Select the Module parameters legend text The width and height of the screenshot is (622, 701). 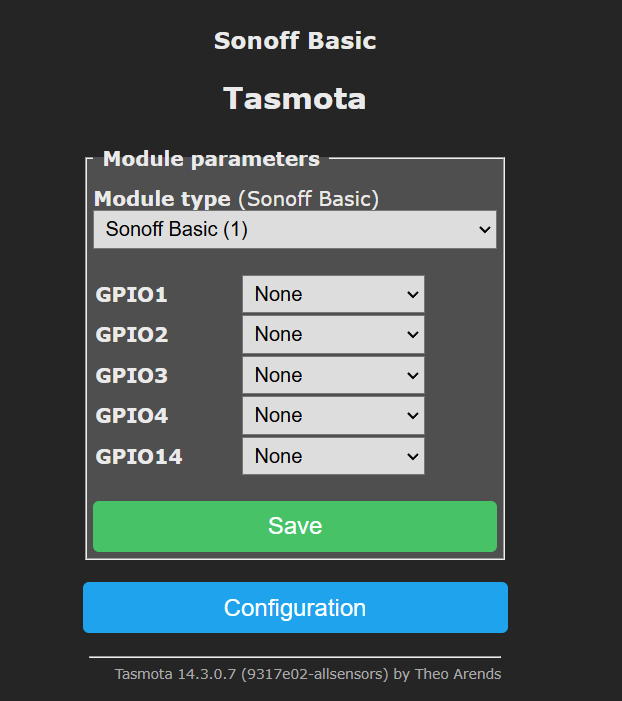coord(212,159)
